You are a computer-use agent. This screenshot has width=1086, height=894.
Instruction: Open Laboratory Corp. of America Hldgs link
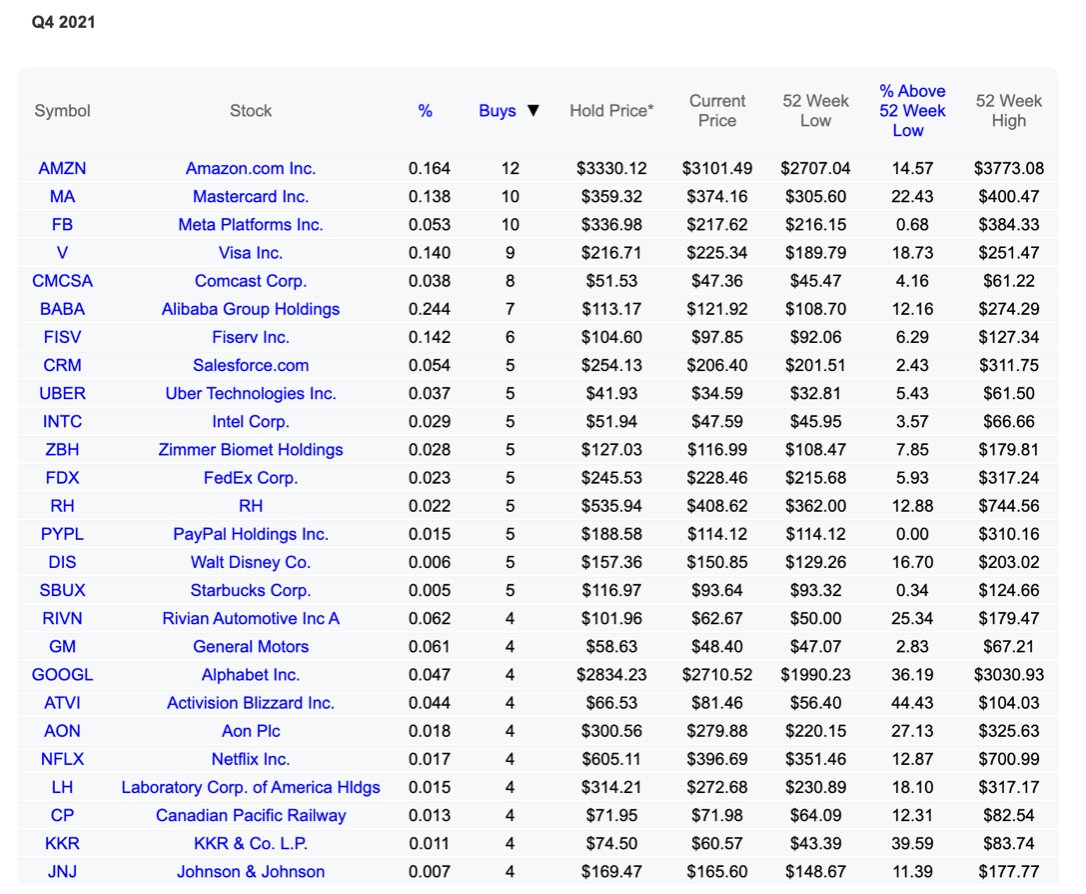251,787
